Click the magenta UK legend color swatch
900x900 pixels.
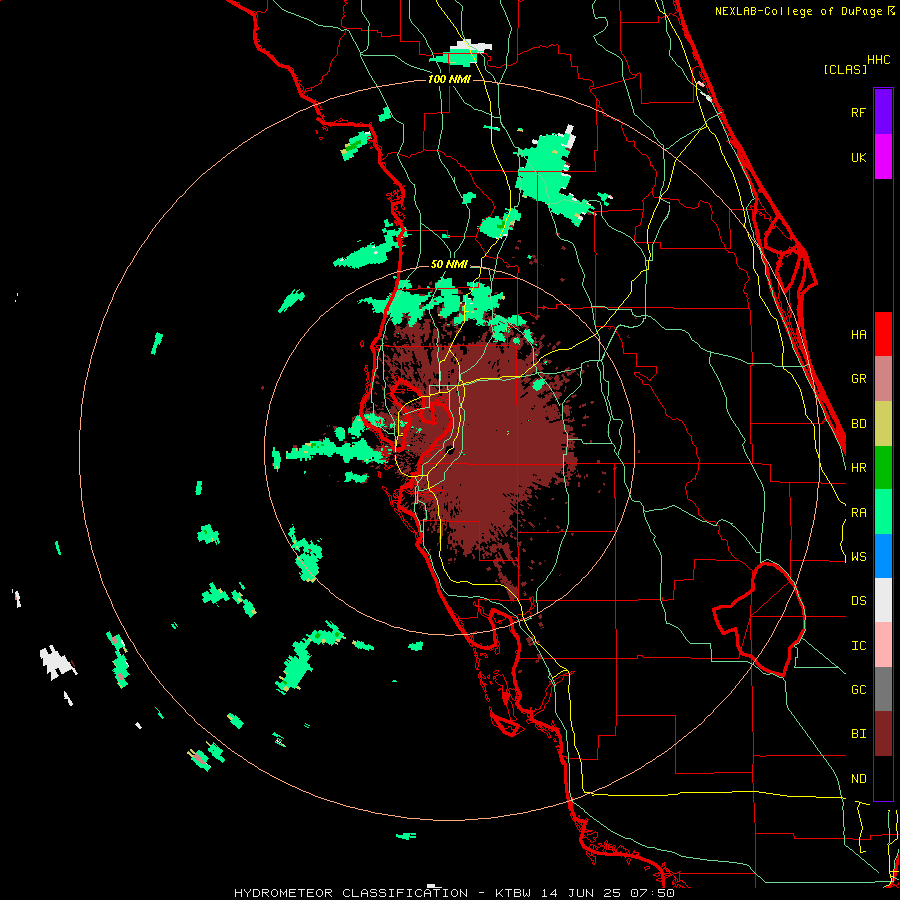[883, 157]
